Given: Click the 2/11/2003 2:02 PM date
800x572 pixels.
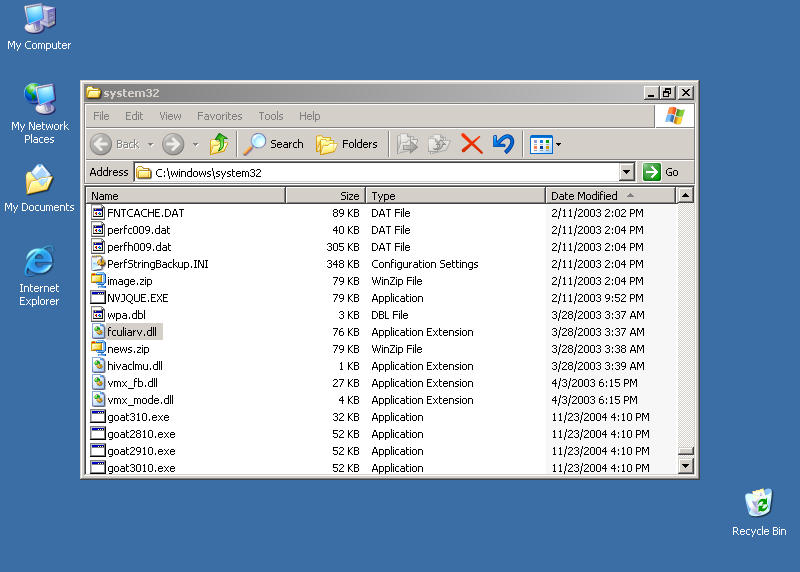Looking at the screenshot, I should 597,213.
